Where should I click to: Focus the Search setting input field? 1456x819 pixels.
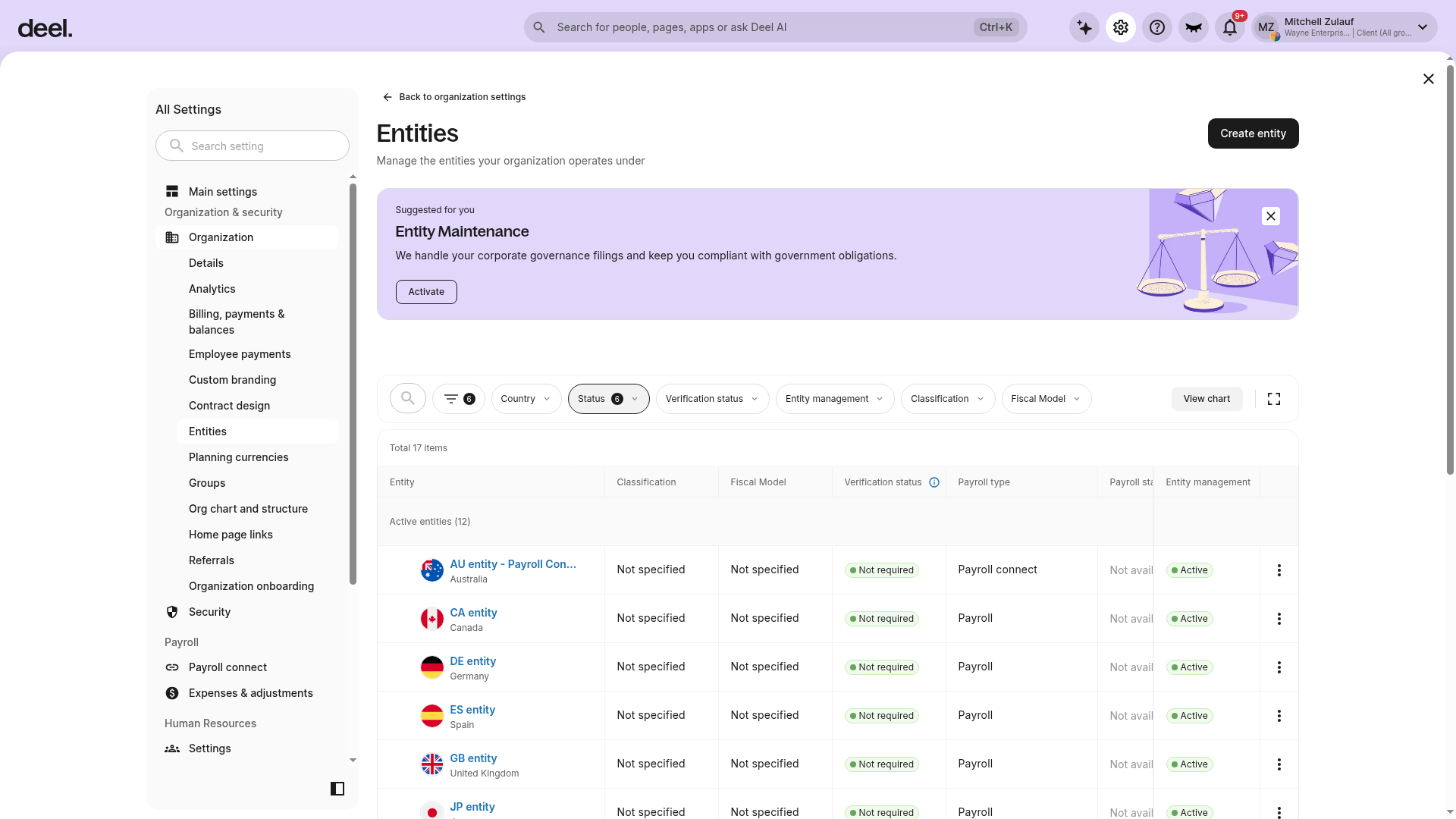[253, 146]
